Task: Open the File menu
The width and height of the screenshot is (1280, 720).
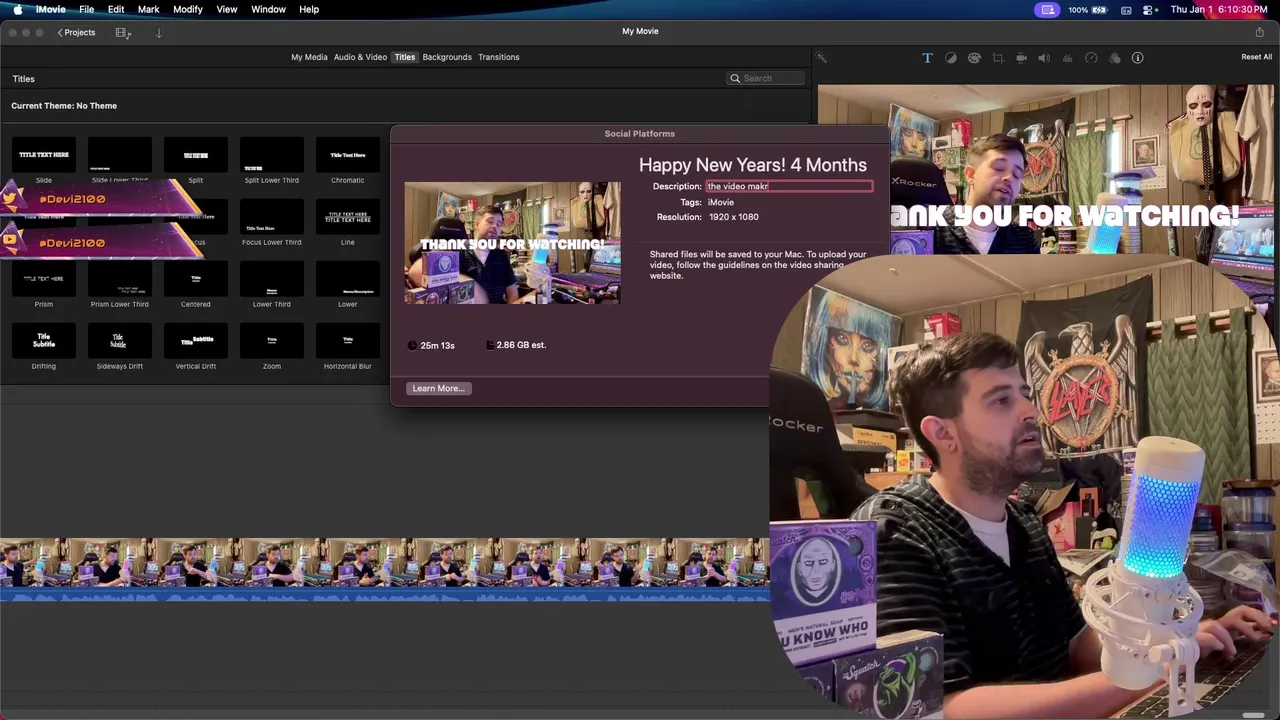Action: click(87, 9)
